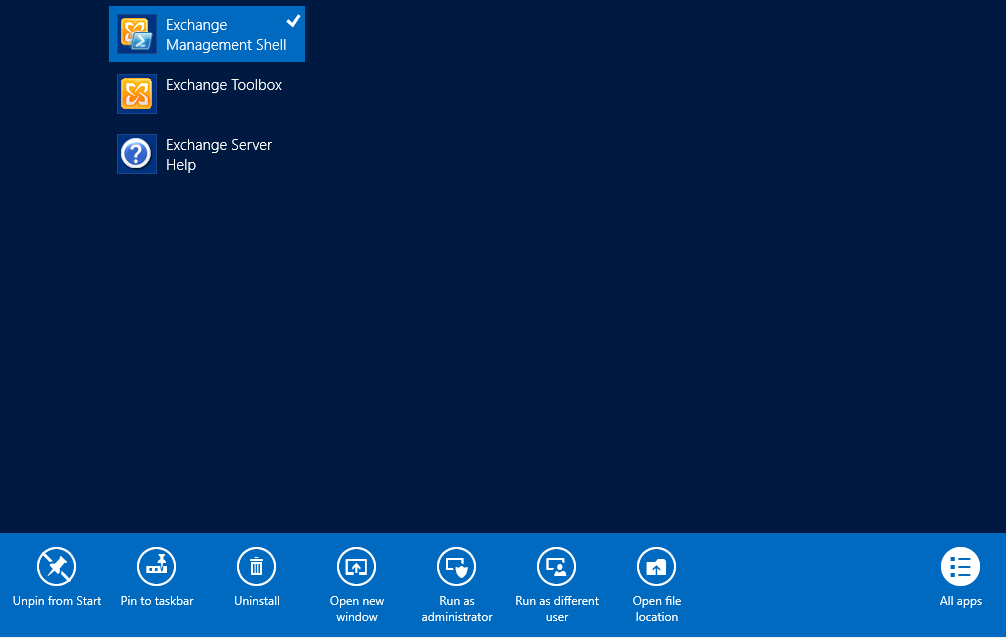Click the Run as different user icon
This screenshot has height=638, width=1006.
[557, 566]
